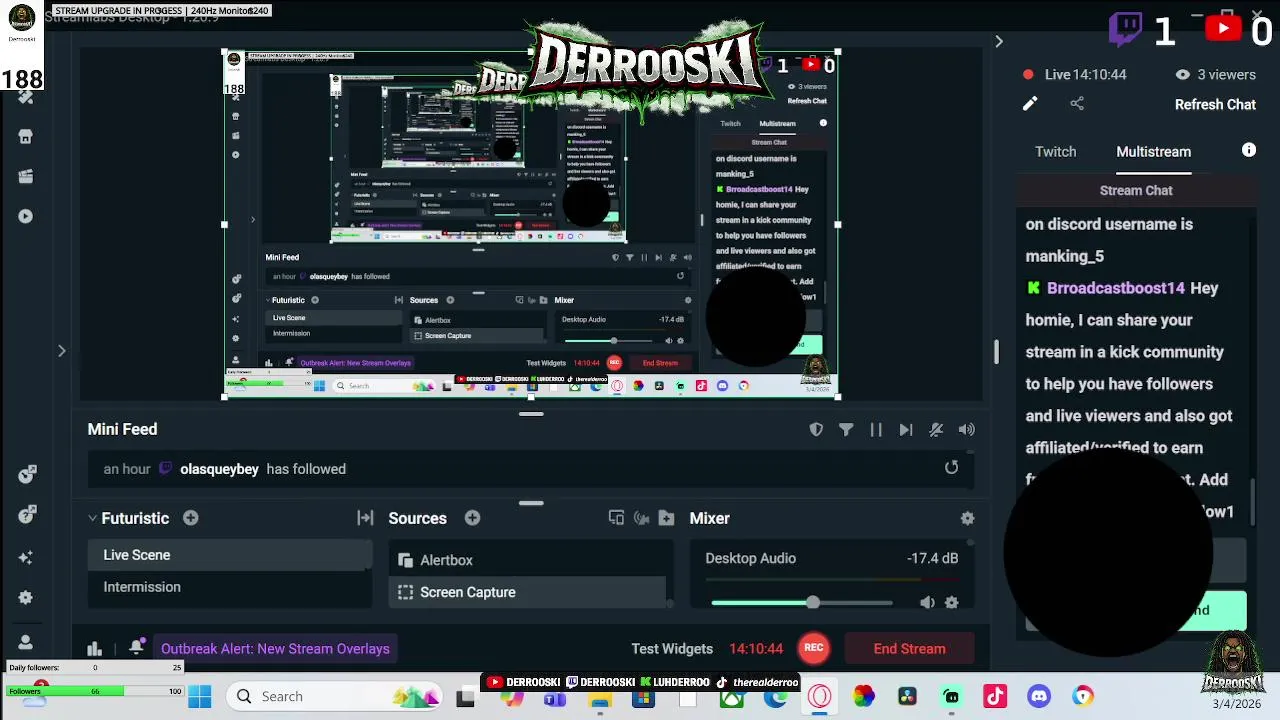Select the Alertbox source
Viewport: 1280px width, 720px height.
(527, 560)
